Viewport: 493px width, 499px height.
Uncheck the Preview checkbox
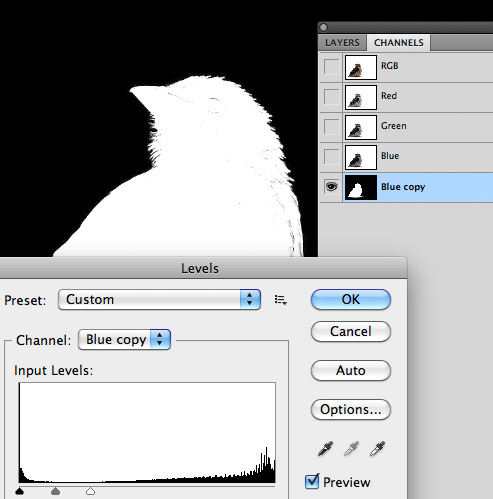(312, 482)
